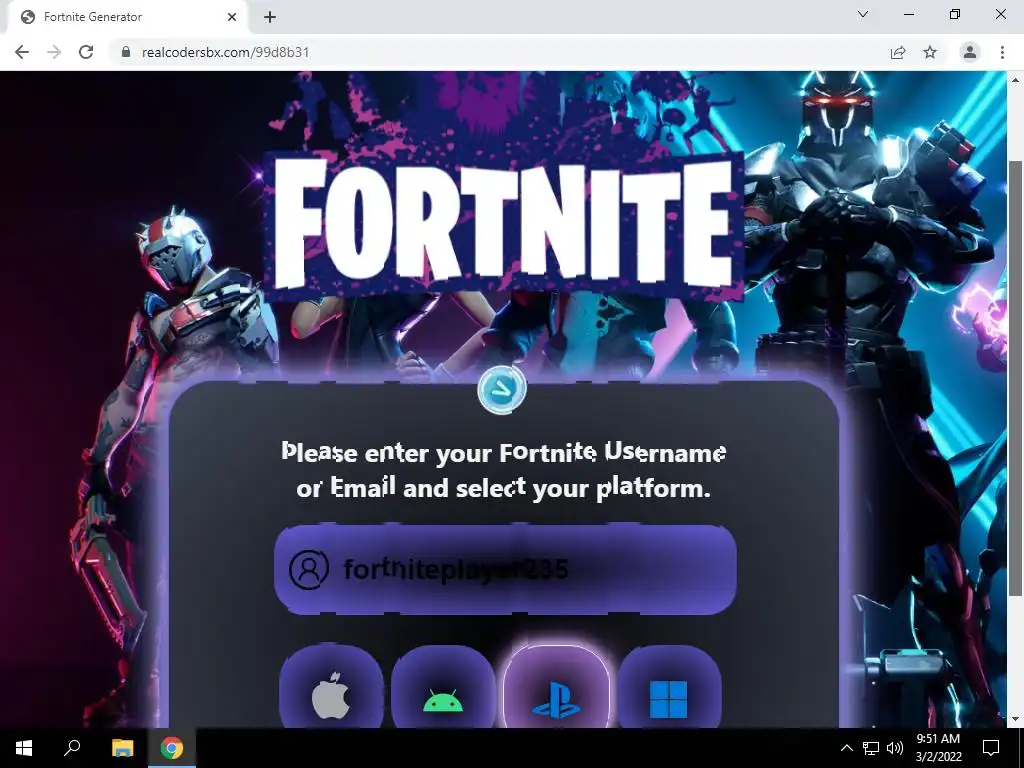The width and height of the screenshot is (1024, 768).
Task: Open the notifications action center
Action: tap(991, 748)
